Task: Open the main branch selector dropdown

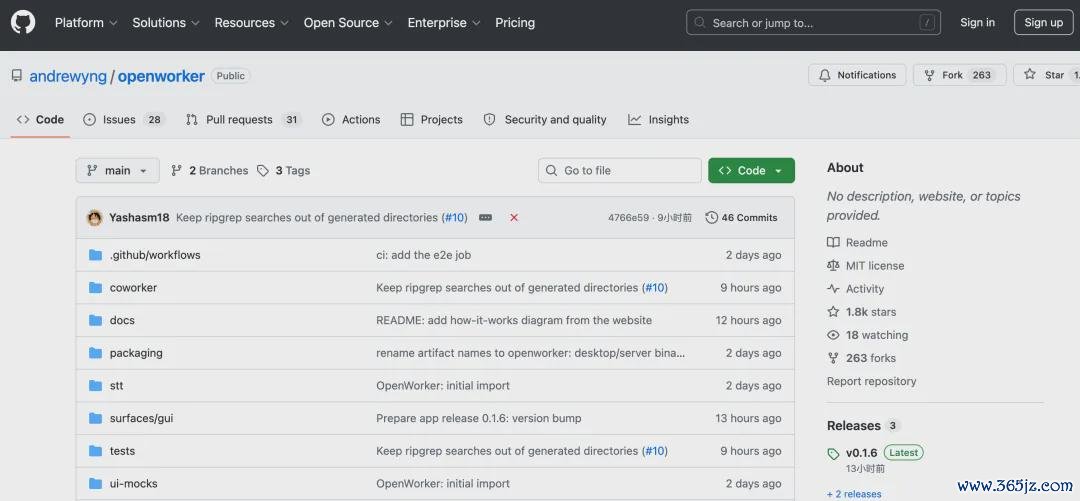Action: click(118, 170)
